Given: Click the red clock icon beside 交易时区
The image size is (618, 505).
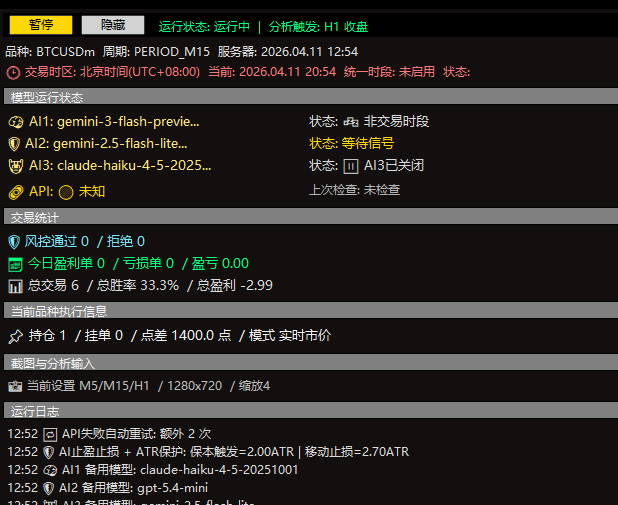Looking at the screenshot, I should click(x=13, y=73).
